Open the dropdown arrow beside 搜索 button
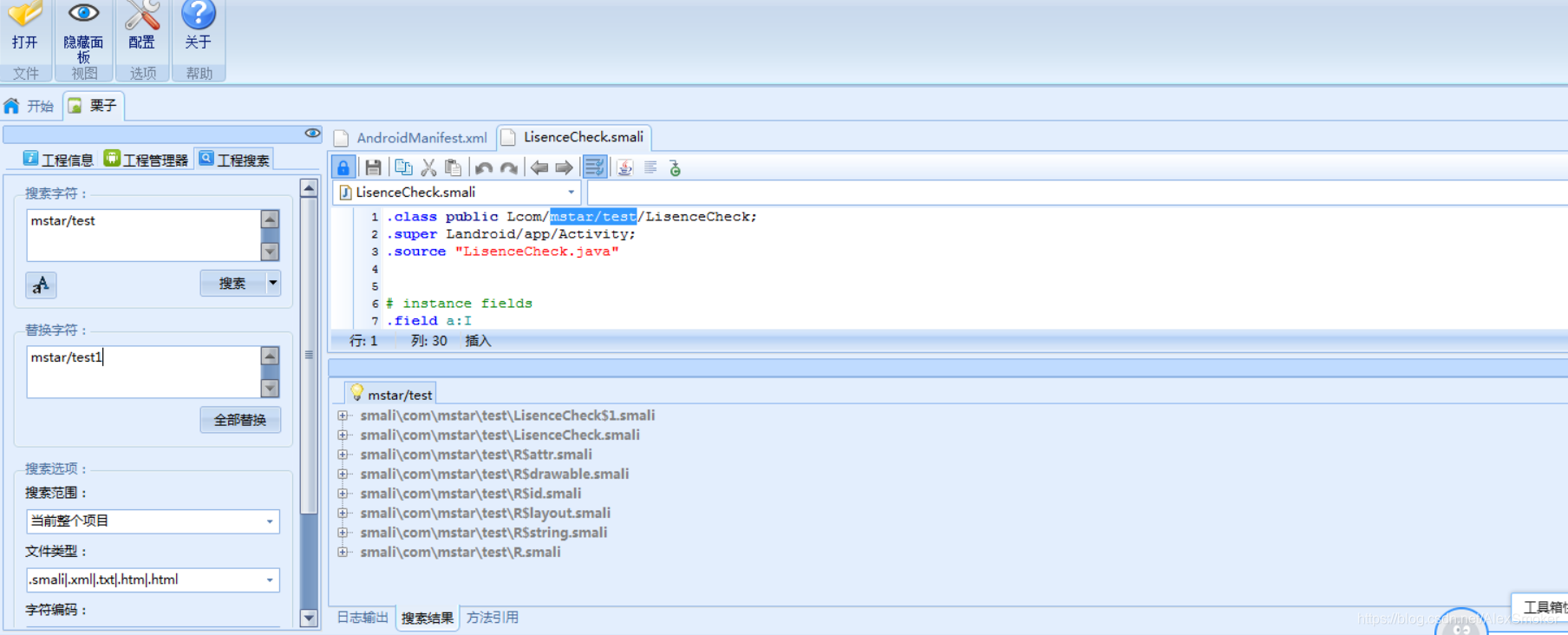Screen dimensions: 1568x635 tap(273, 284)
